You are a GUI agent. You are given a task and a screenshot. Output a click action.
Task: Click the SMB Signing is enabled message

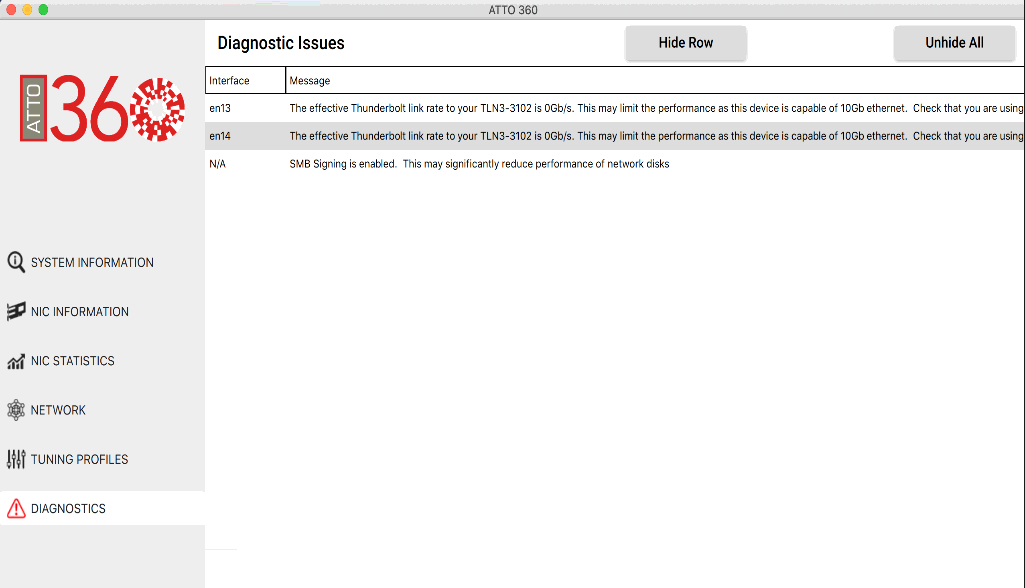point(479,164)
